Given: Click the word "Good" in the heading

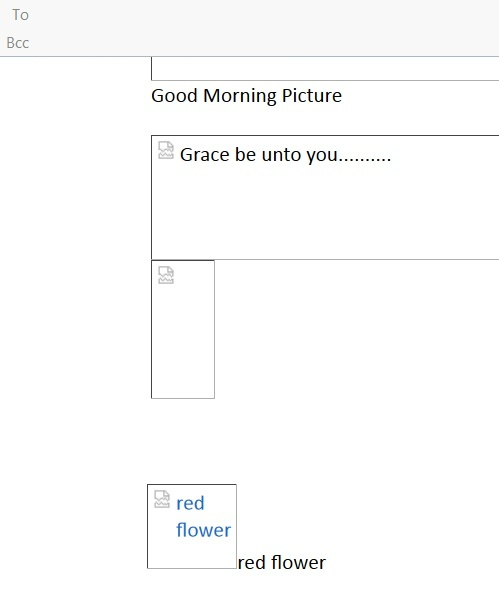Looking at the screenshot, I should (174, 96).
